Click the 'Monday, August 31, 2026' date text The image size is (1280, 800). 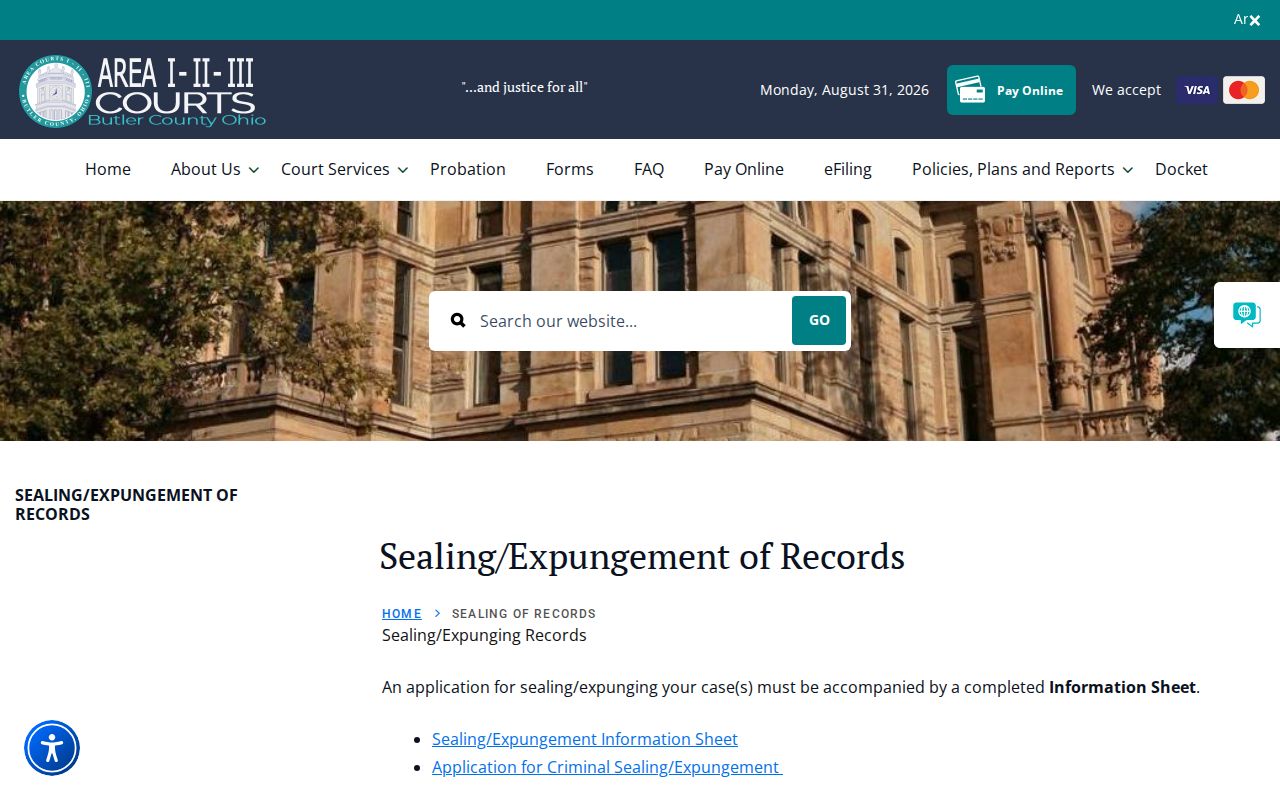[844, 90]
